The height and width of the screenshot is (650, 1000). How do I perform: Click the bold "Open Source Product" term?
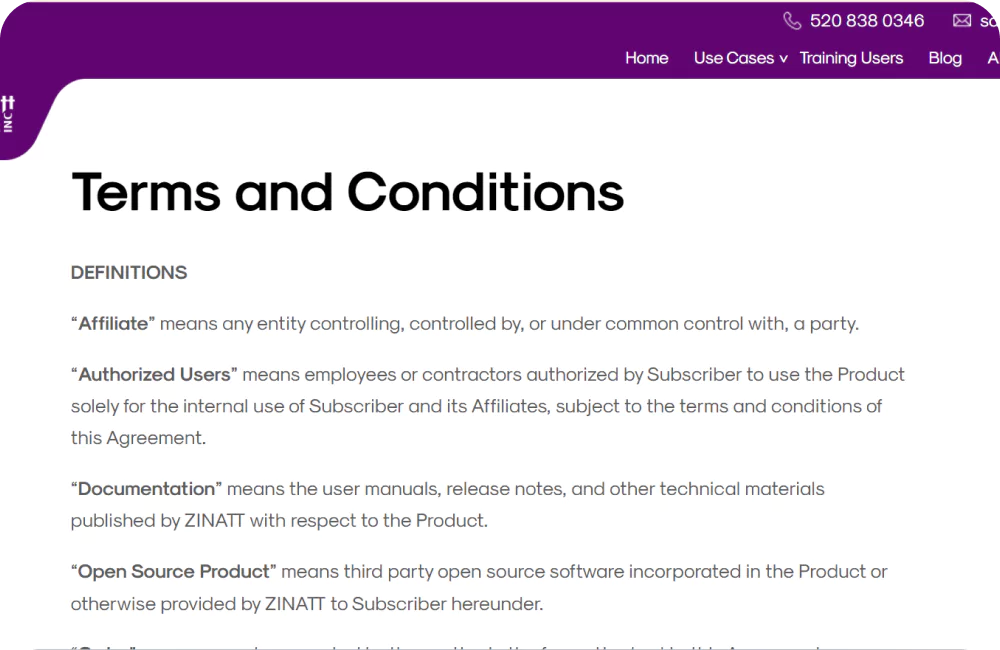coord(173,572)
